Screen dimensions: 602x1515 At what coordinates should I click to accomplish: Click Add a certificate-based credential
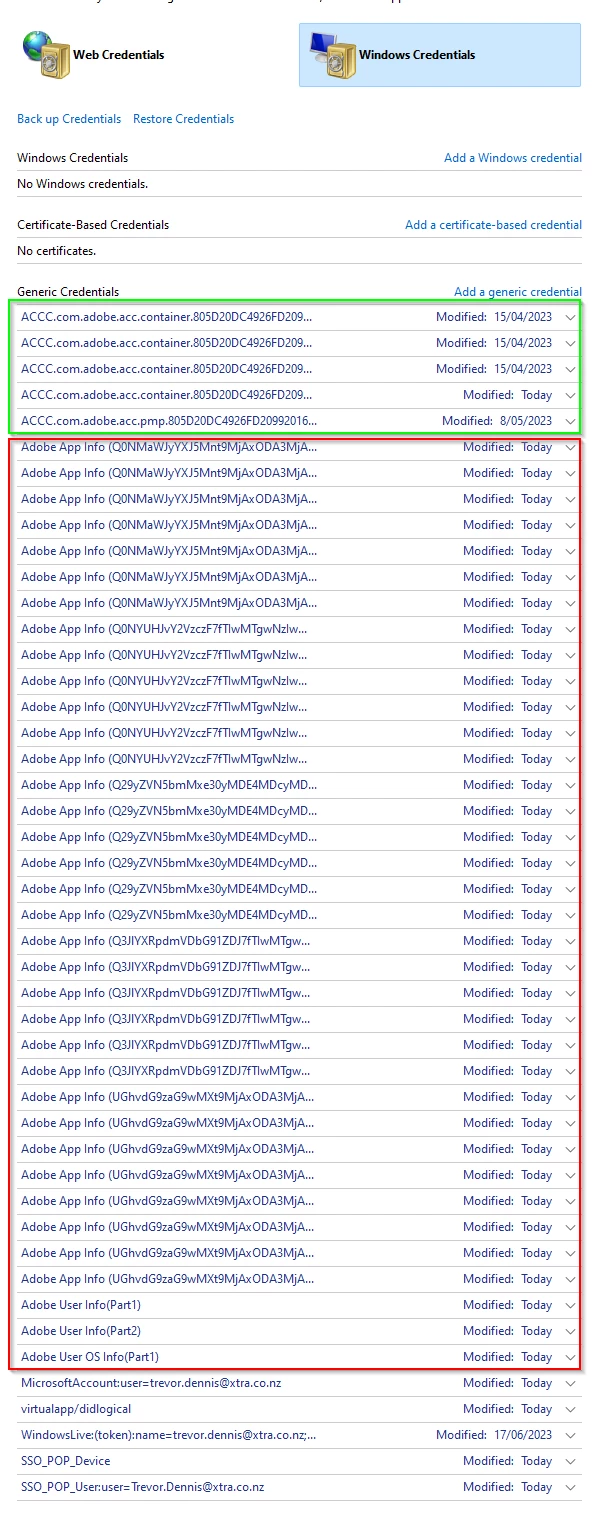tap(493, 225)
